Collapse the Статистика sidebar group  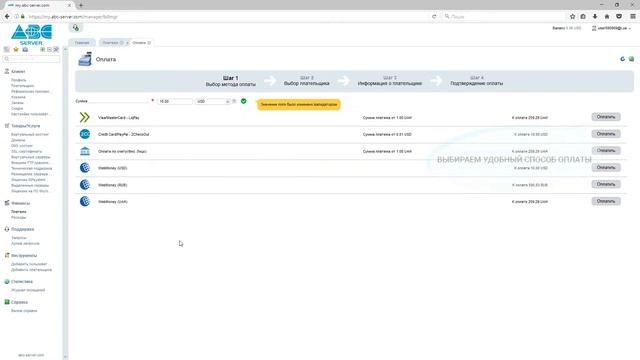pos(22,282)
